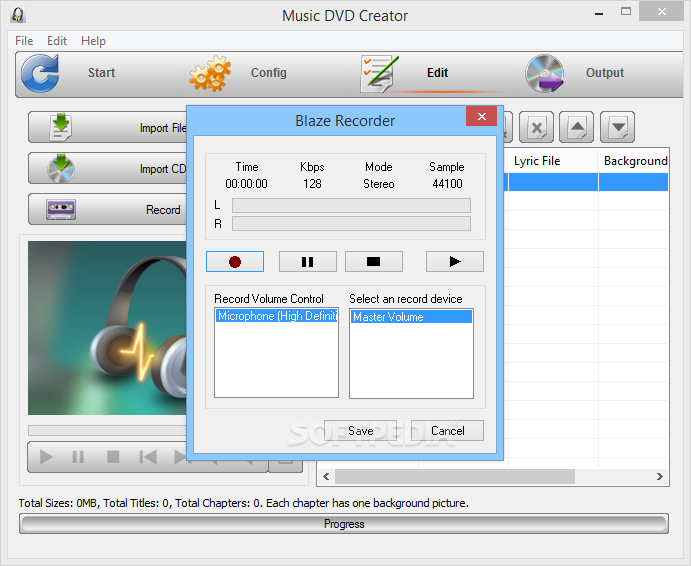Go to the Start step
691x566 pixels.
[x=101, y=73]
